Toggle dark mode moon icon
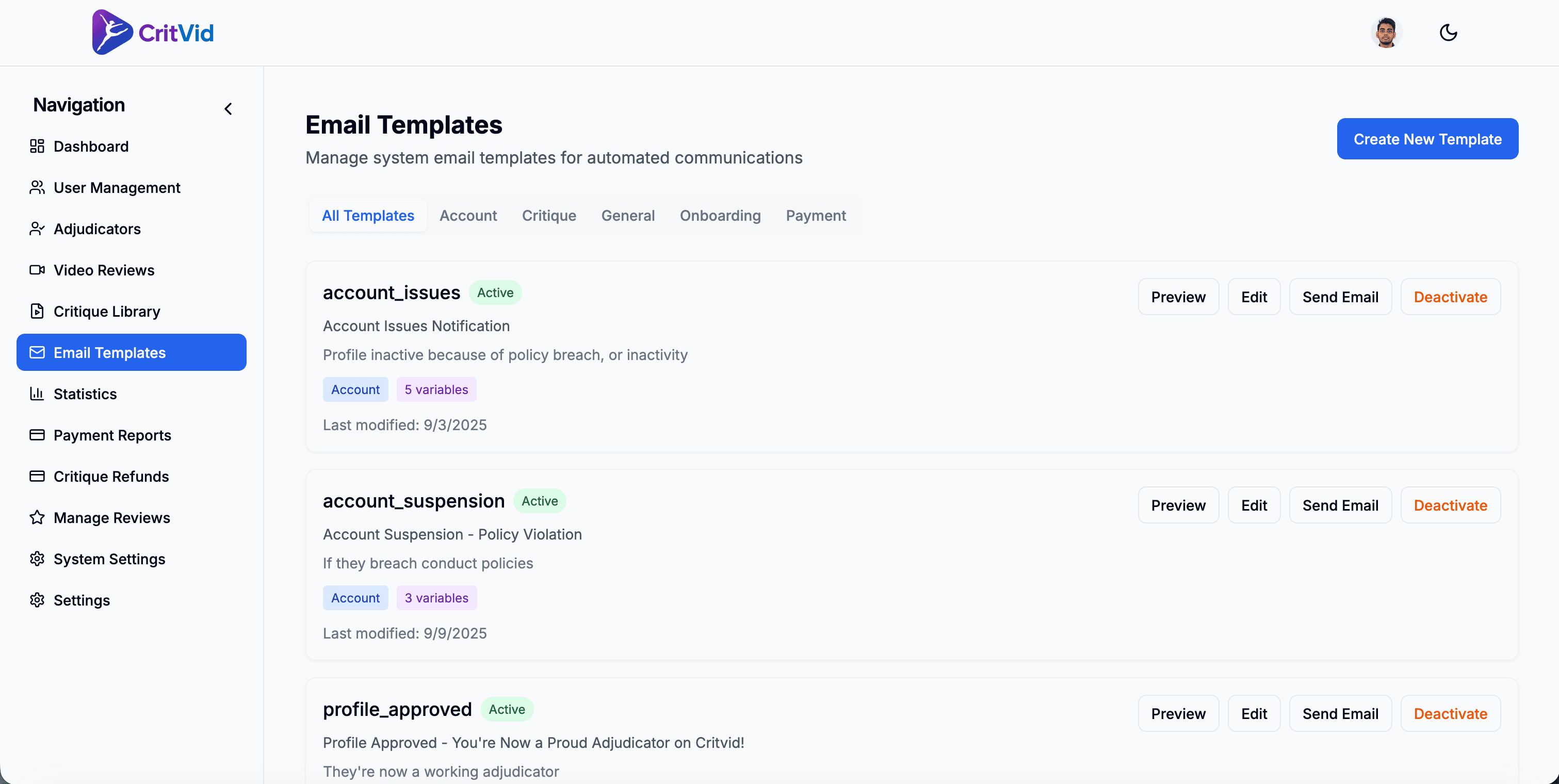Image resolution: width=1559 pixels, height=784 pixels. coord(1448,32)
